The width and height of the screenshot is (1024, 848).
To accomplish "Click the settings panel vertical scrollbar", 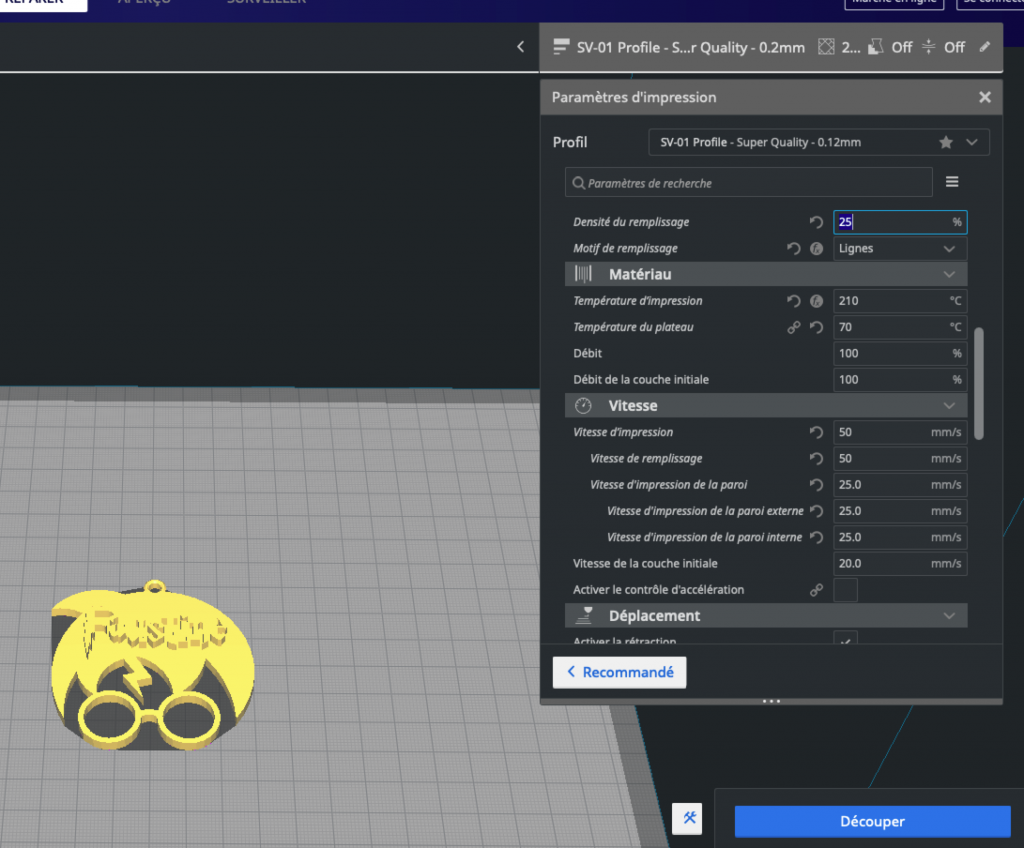I will (979, 382).
